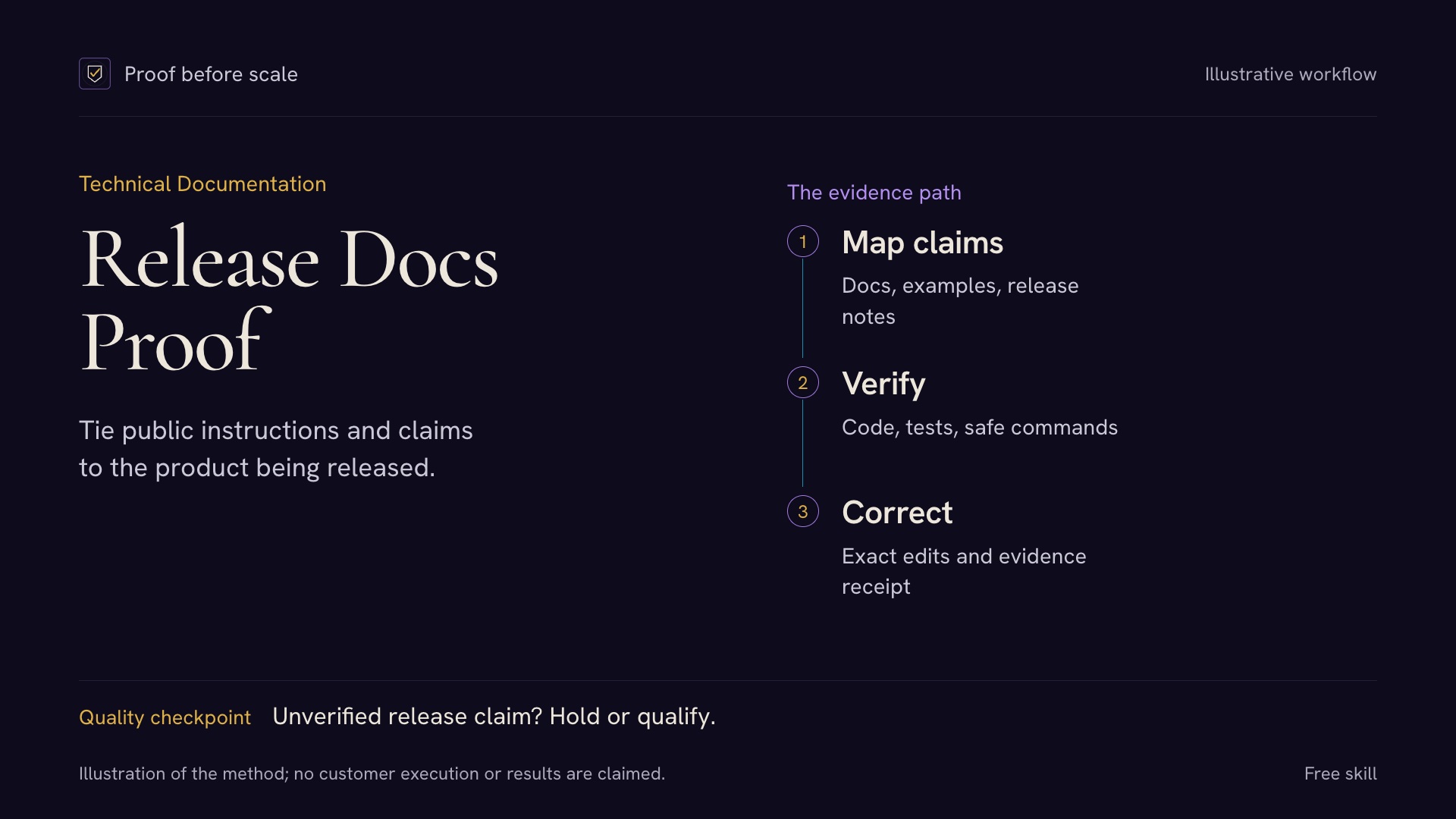Click the 'Verify' step heading
The height and width of the screenshot is (819, 1456).
[x=883, y=384]
